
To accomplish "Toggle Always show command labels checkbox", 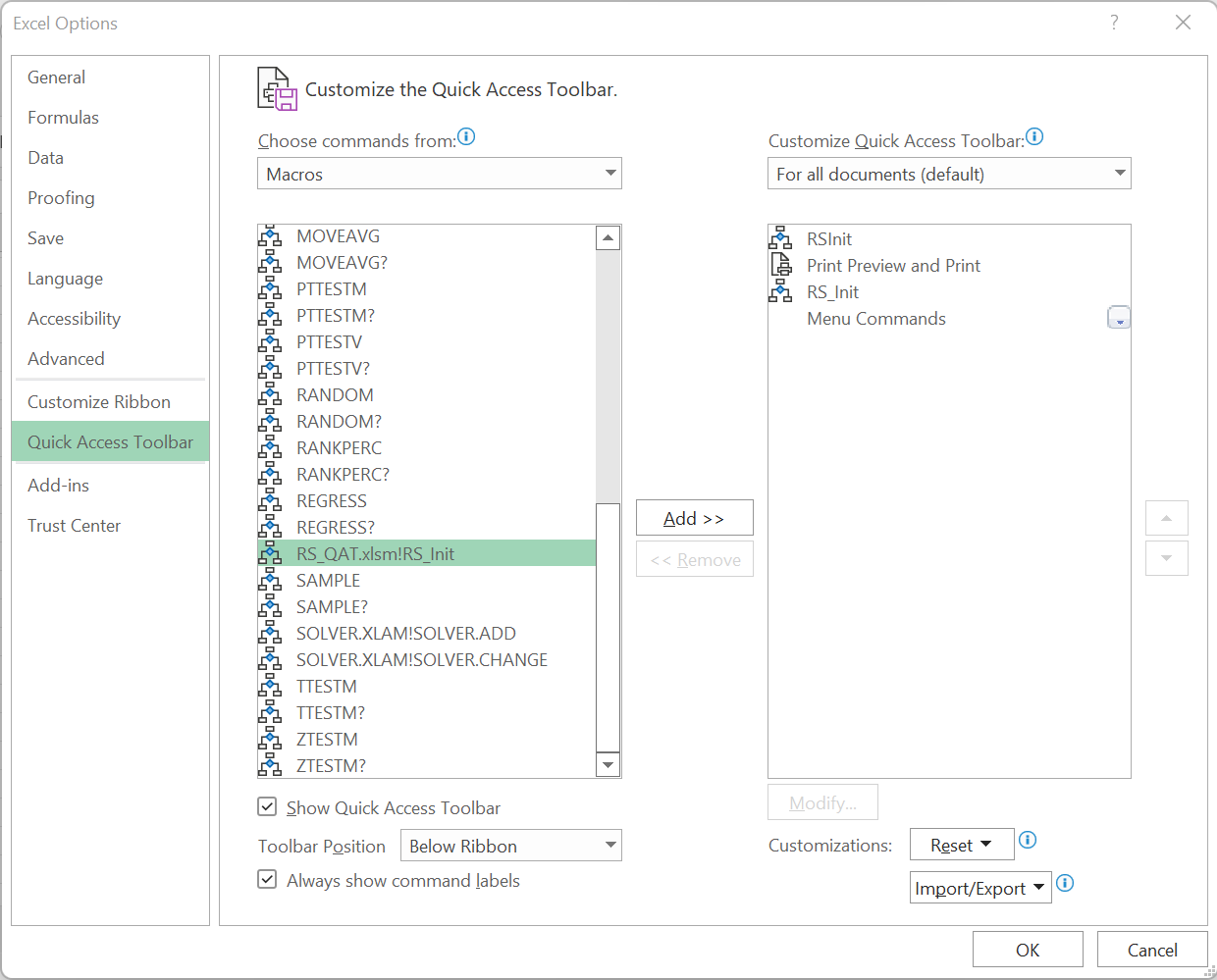I will (x=267, y=879).
